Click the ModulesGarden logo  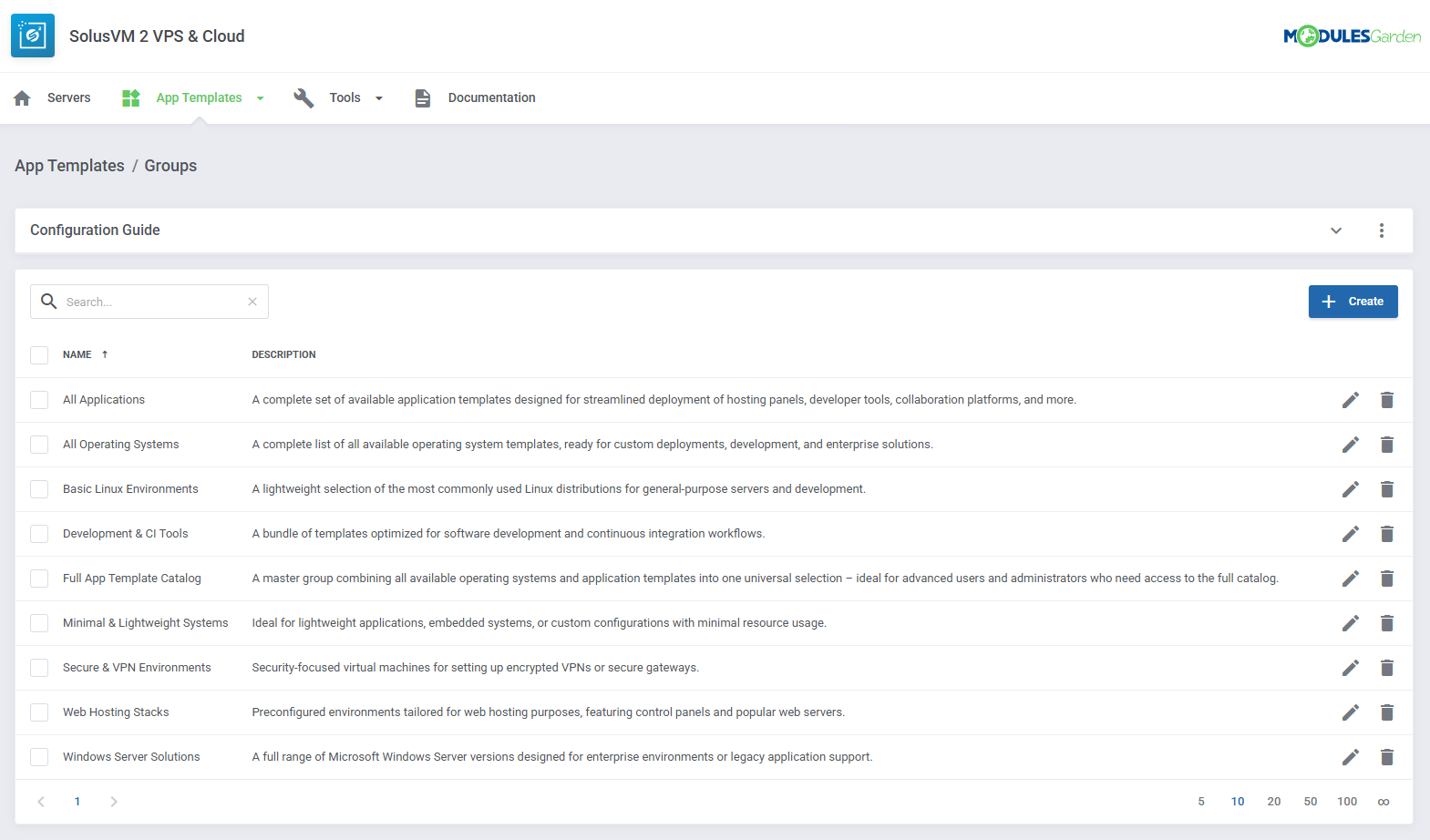(x=1352, y=36)
